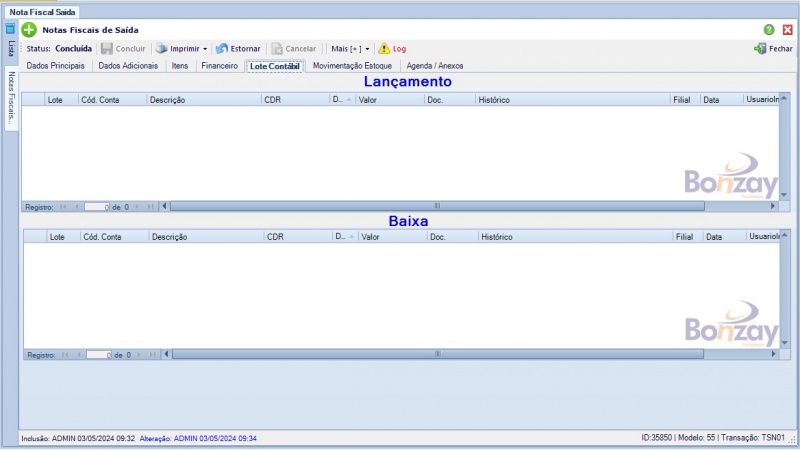Image resolution: width=800 pixels, height=450 pixels.
Task: Click the Estornar reversal icon
Action: click(x=222, y=48)
